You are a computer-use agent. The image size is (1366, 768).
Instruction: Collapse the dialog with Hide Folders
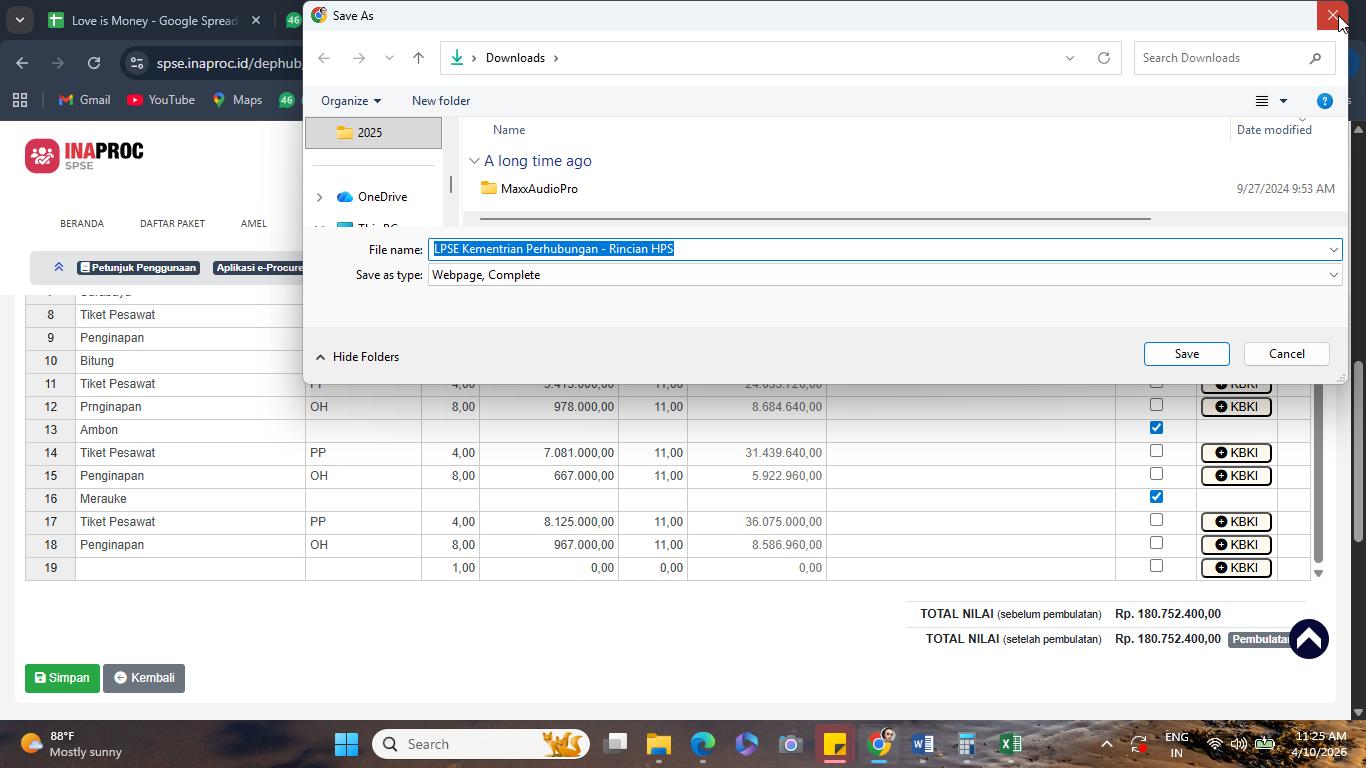[x=357, y=357]
